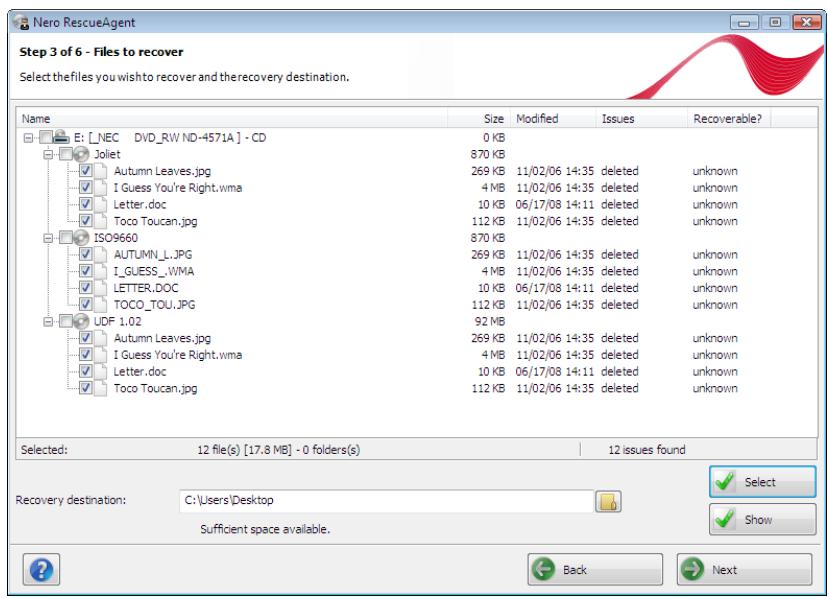Check the E: drive root checkbox
Viewport: 829px width, 598px height.
[46, 137]
